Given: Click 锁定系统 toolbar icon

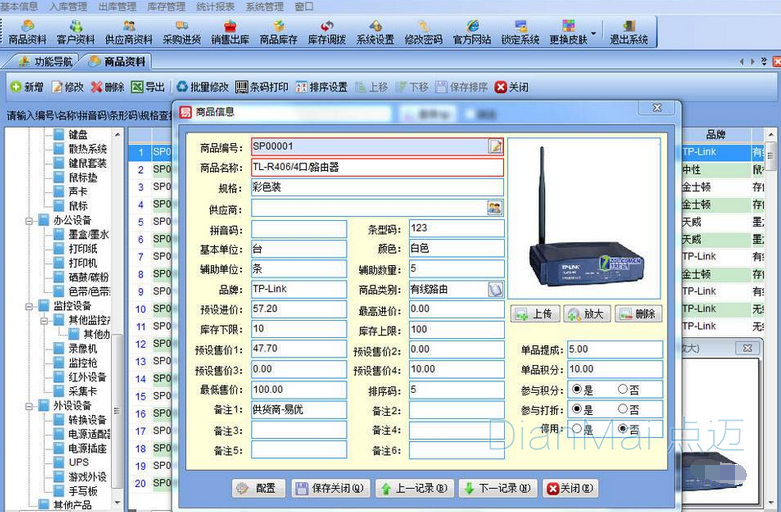Looking at the screenshot, I should pyautogui.click(x=520, y=32).
